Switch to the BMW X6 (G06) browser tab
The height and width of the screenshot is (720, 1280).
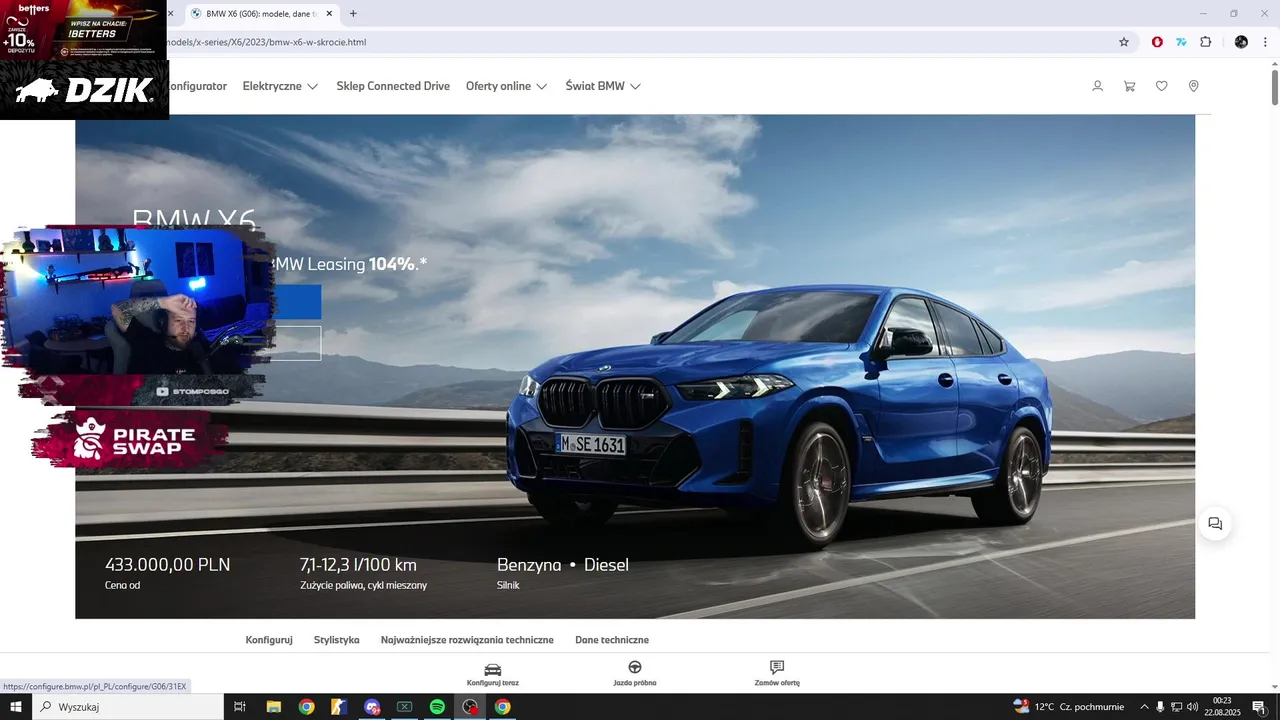tap(260, 14)
